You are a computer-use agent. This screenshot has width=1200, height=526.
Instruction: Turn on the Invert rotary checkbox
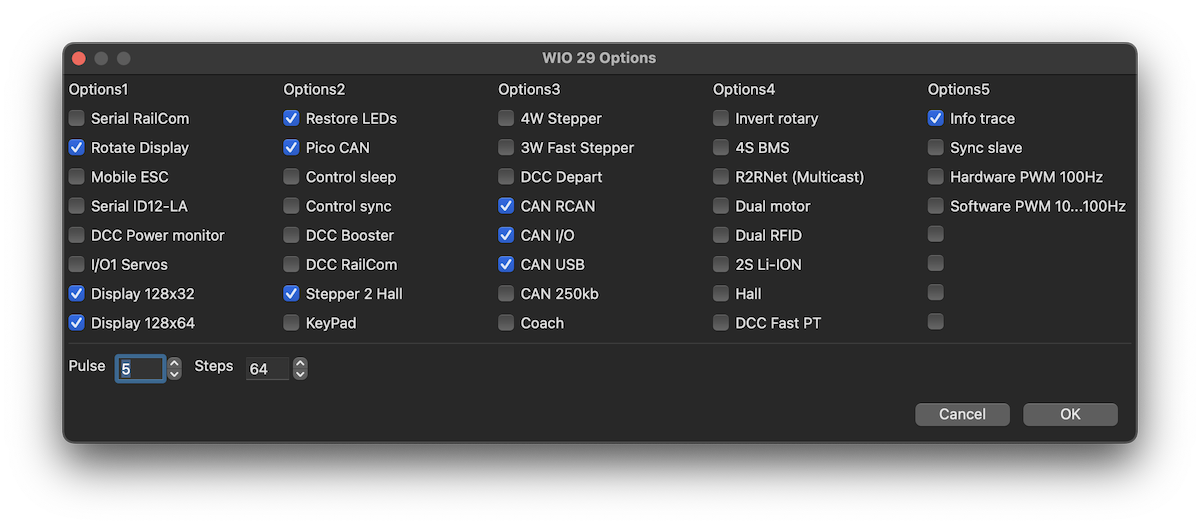click(x=721, y=118)
